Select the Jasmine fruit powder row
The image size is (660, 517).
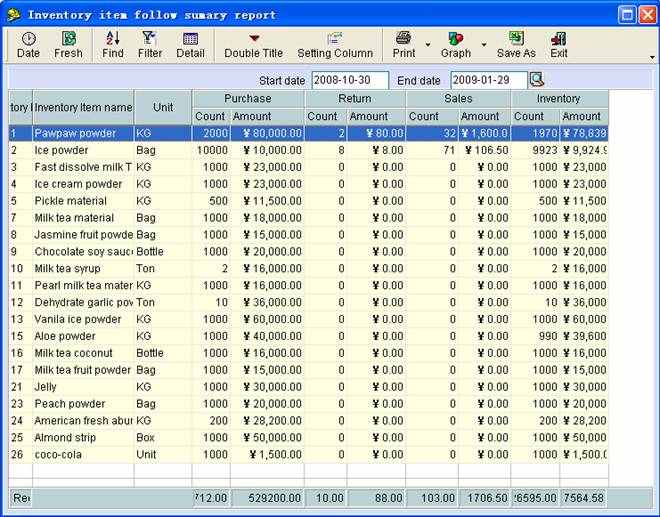309,235
